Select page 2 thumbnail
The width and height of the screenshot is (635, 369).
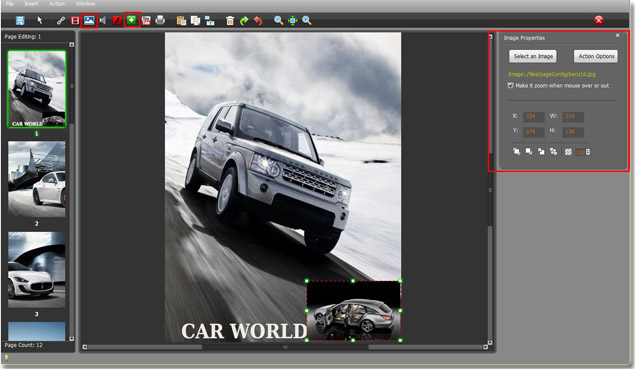click(36, 179)
